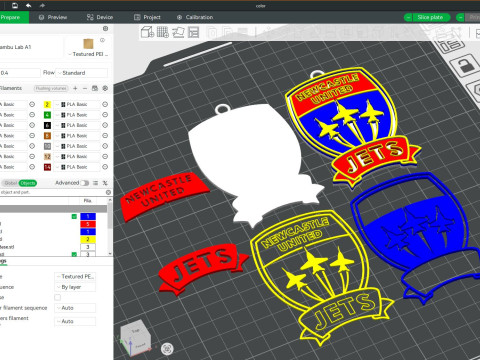Open printer settings gear icon

(x=105, y=29)
